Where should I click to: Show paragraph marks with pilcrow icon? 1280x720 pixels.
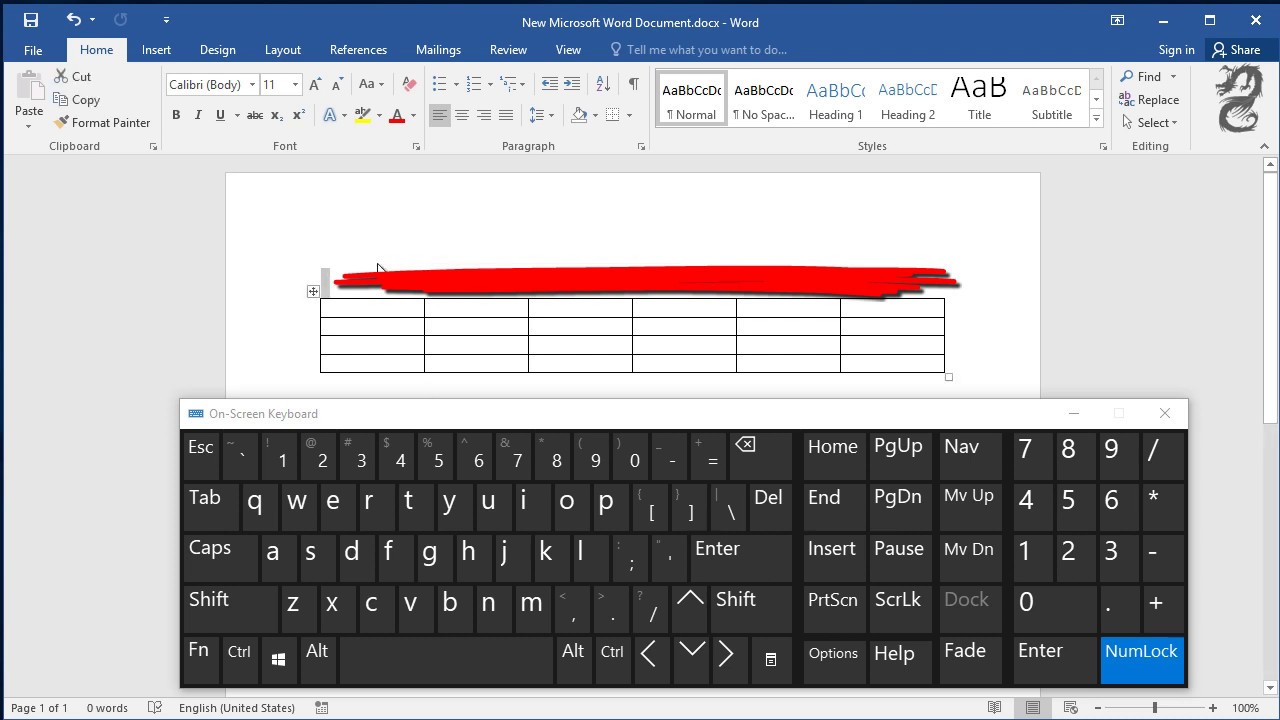[633, 84]
